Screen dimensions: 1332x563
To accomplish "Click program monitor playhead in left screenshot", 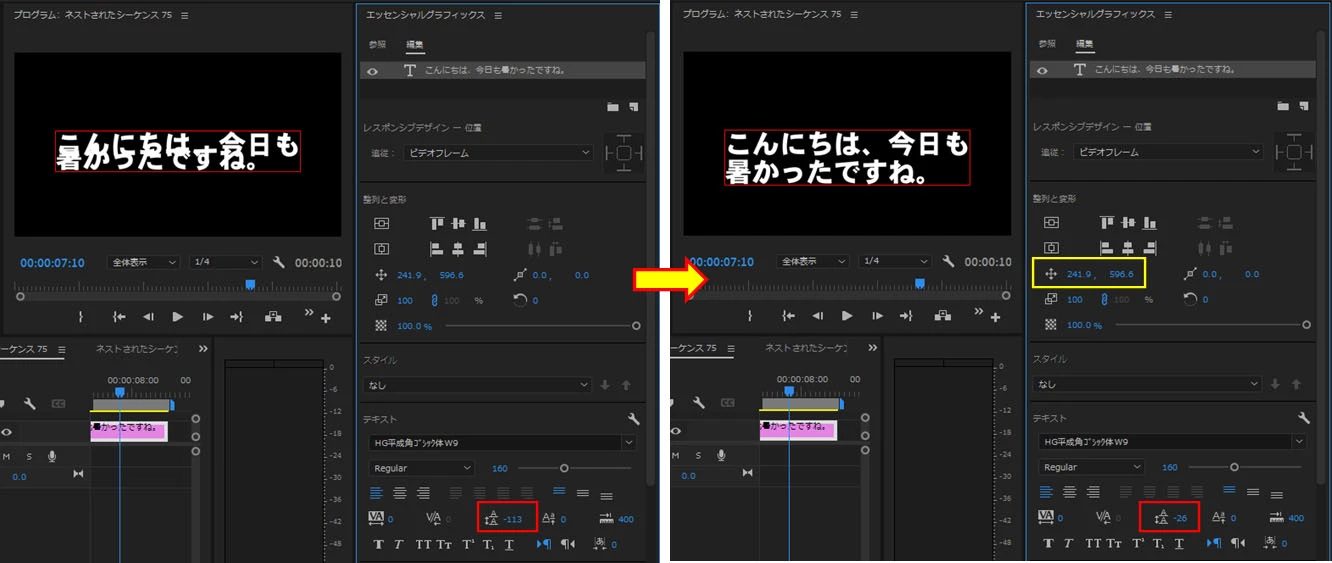I will 250,285.
